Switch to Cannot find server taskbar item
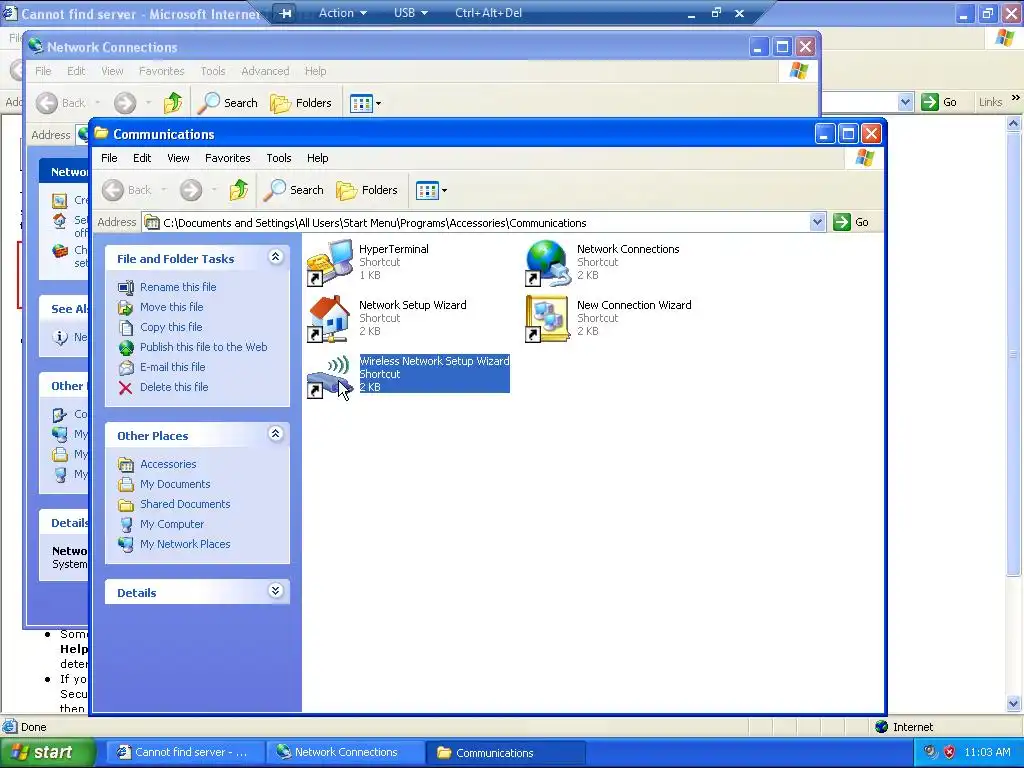 tap(184, 752)
